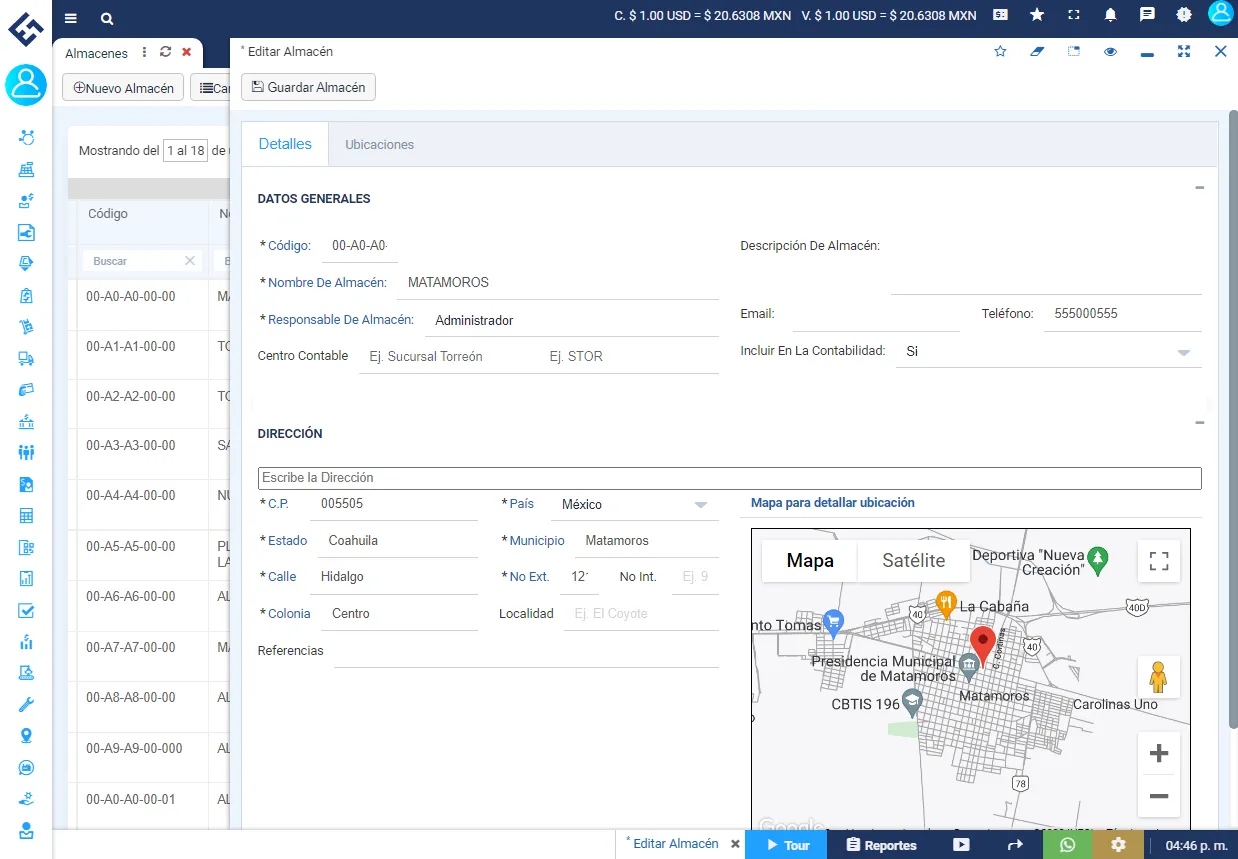Screen dimensions: 1238x859
Task: Open the cash register module in sidebar
Action: click(x=26, y=169)
